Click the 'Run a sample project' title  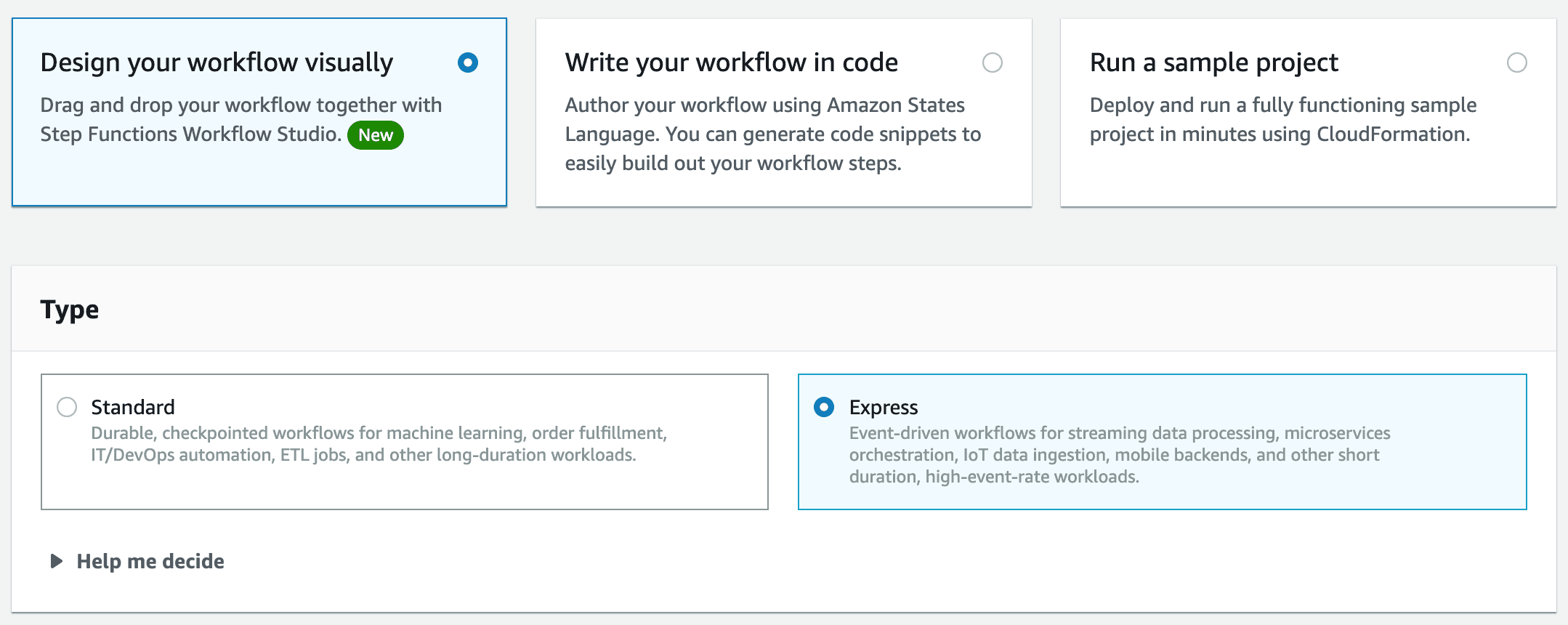(1214, 62)
